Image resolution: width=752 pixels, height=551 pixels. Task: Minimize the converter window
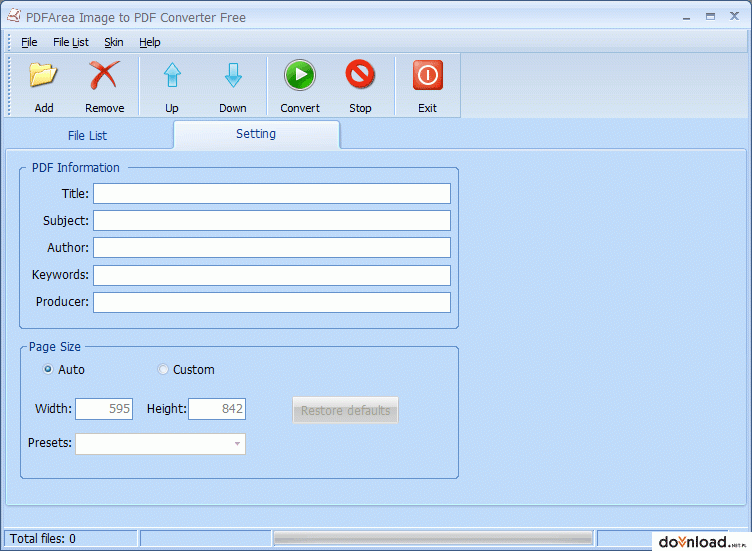(686, 17)
